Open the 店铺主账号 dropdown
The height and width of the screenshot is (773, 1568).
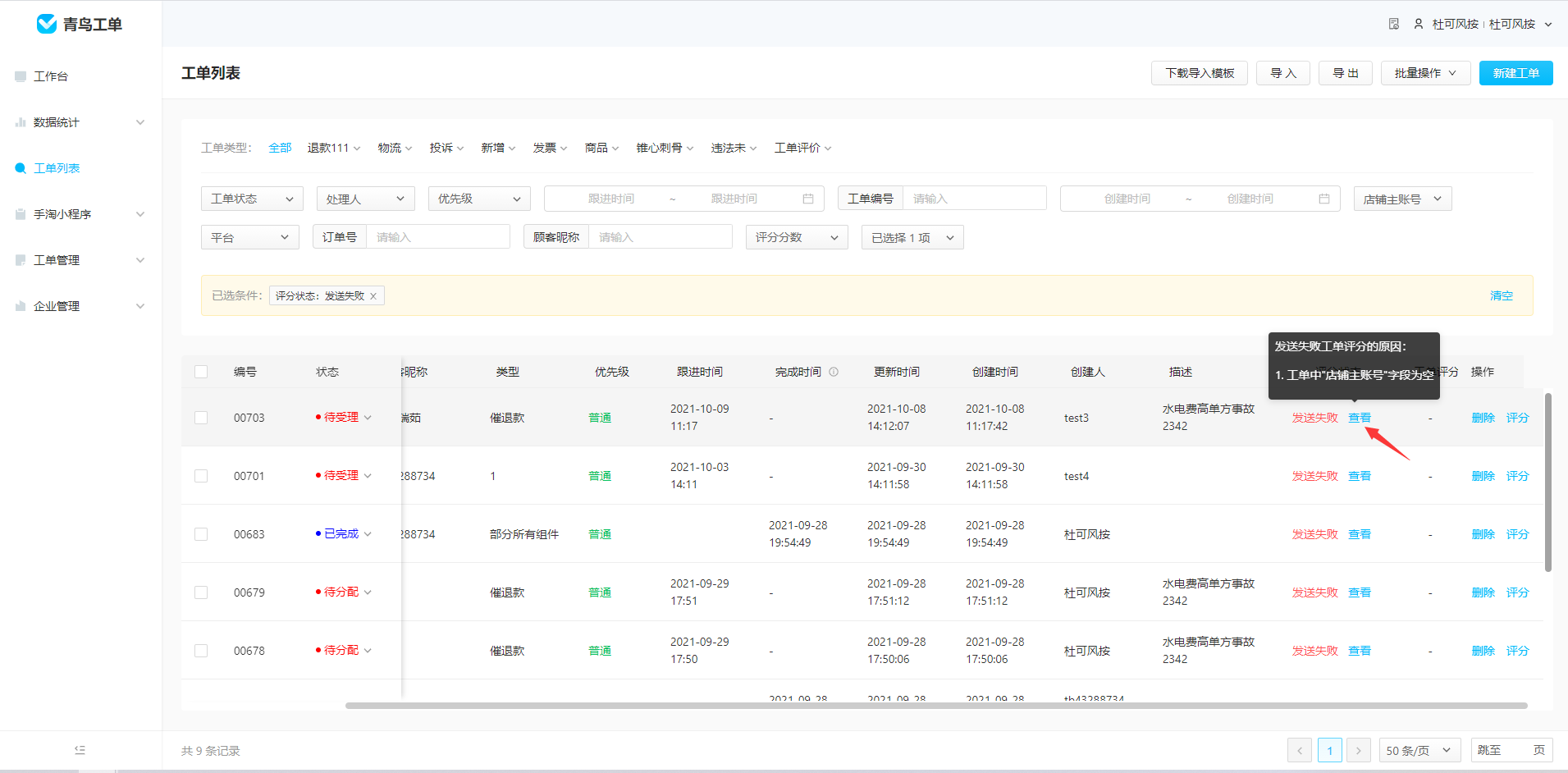(1402, 199)
